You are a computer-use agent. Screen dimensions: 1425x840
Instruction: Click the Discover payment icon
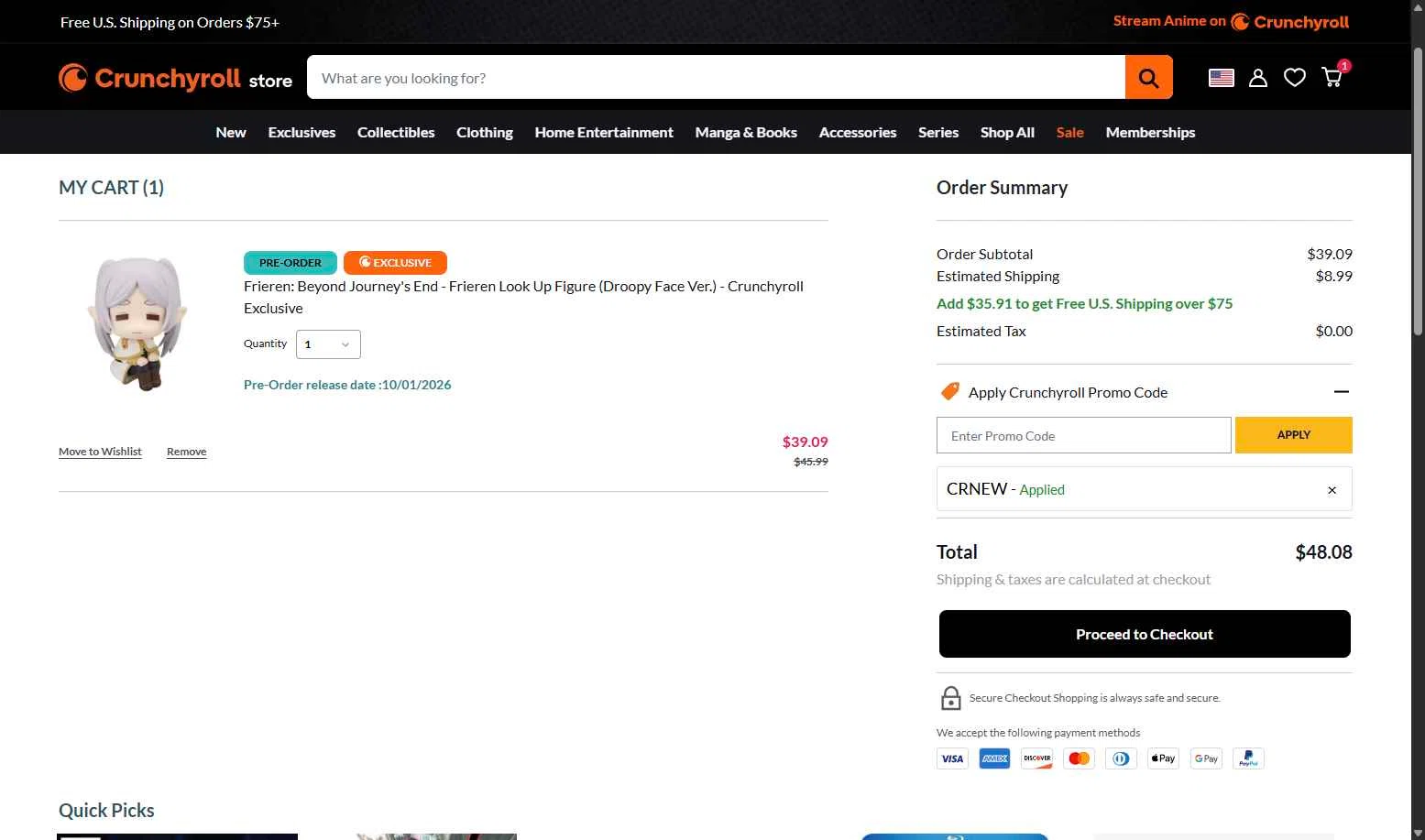click(1036, 758)
